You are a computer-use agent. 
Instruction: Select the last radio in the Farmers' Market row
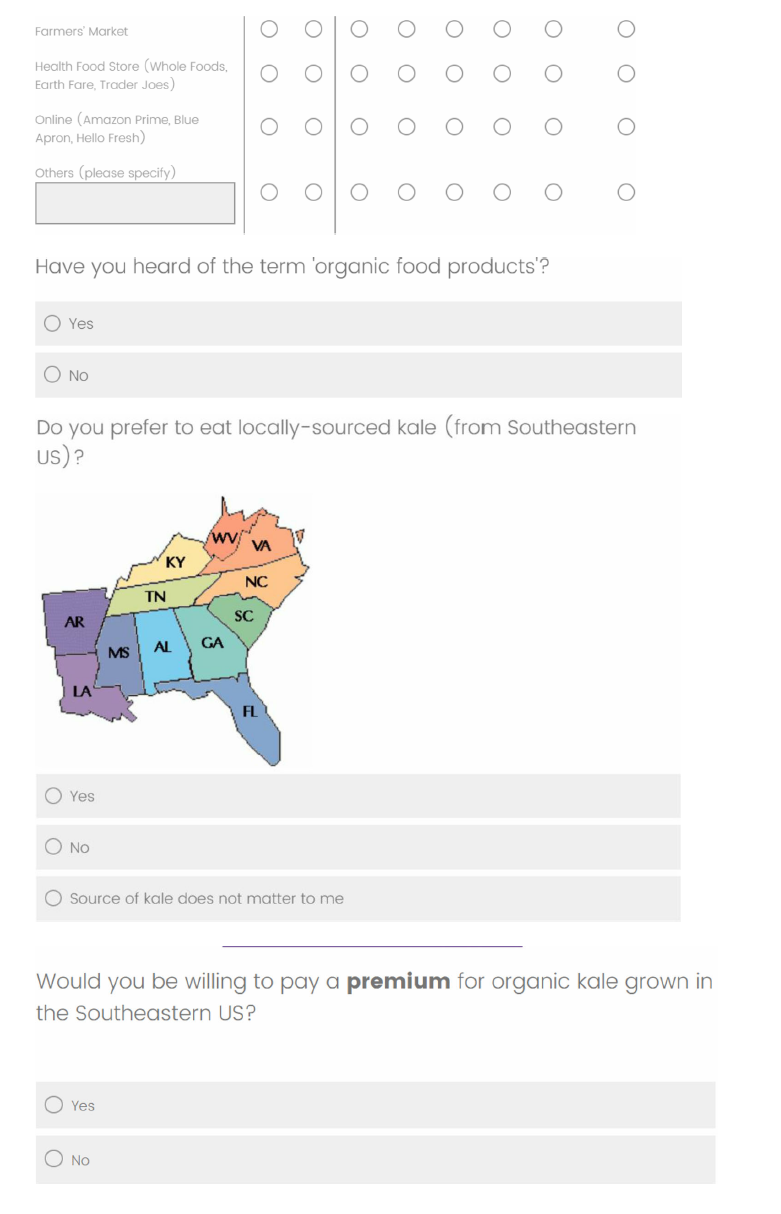click(x=626, y=29)
